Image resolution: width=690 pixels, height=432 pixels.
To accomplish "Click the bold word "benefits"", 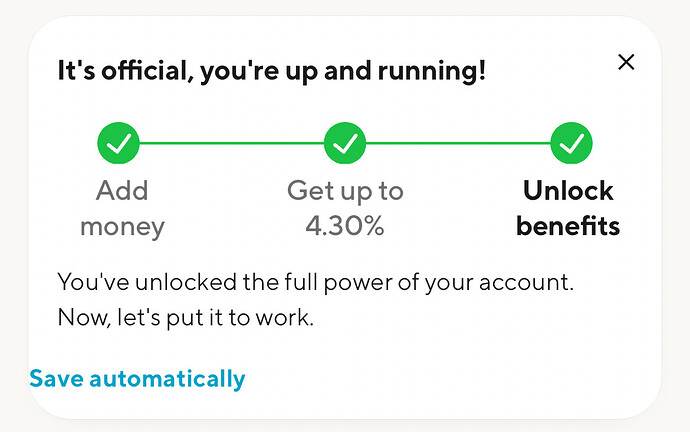I will point(568,226).
